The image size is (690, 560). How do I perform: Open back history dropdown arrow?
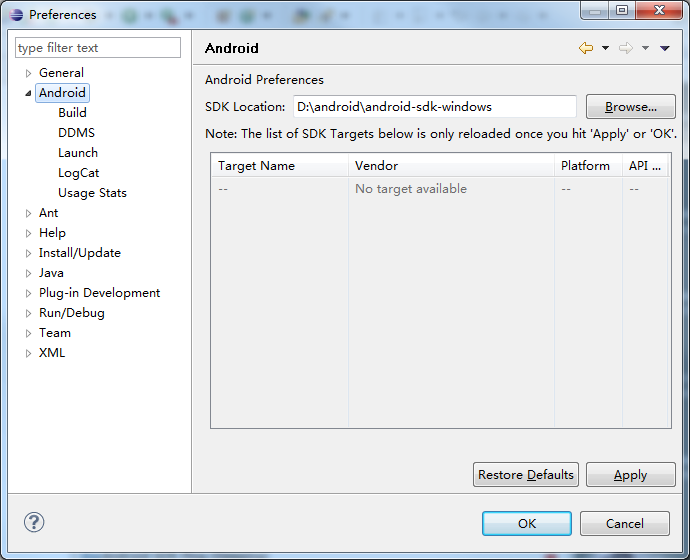click(x=606, y=48)
